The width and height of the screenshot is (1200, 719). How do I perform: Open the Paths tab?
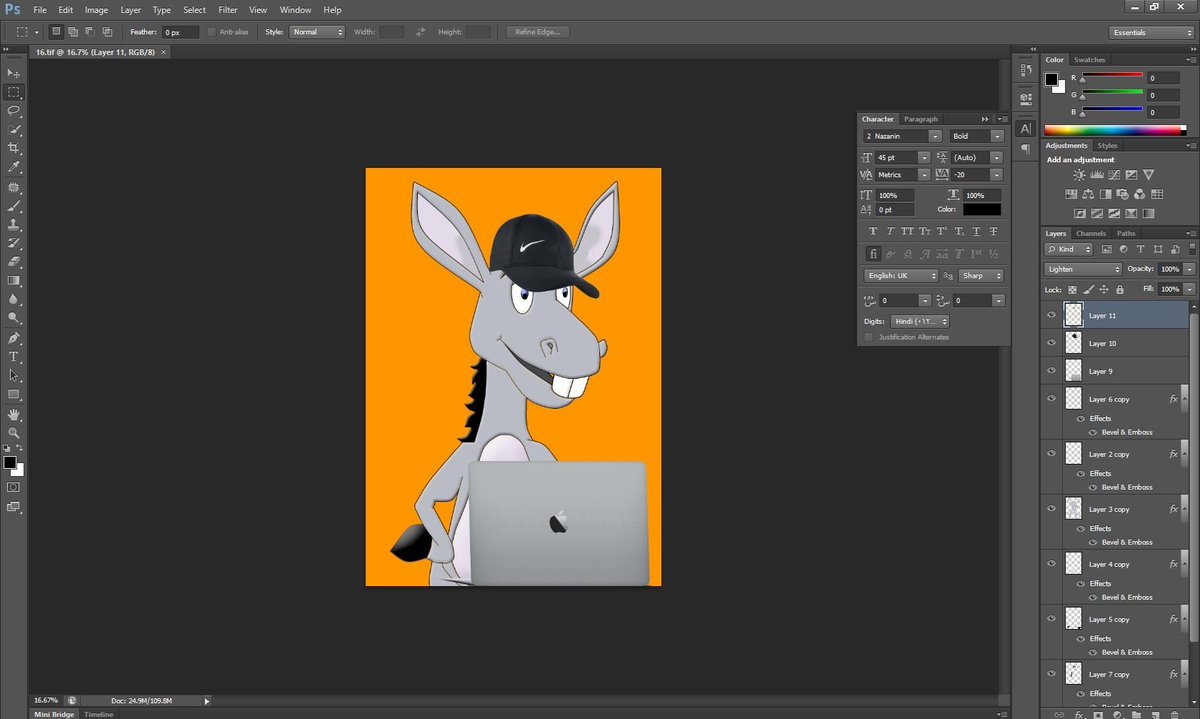click(x=1127, y=234)
